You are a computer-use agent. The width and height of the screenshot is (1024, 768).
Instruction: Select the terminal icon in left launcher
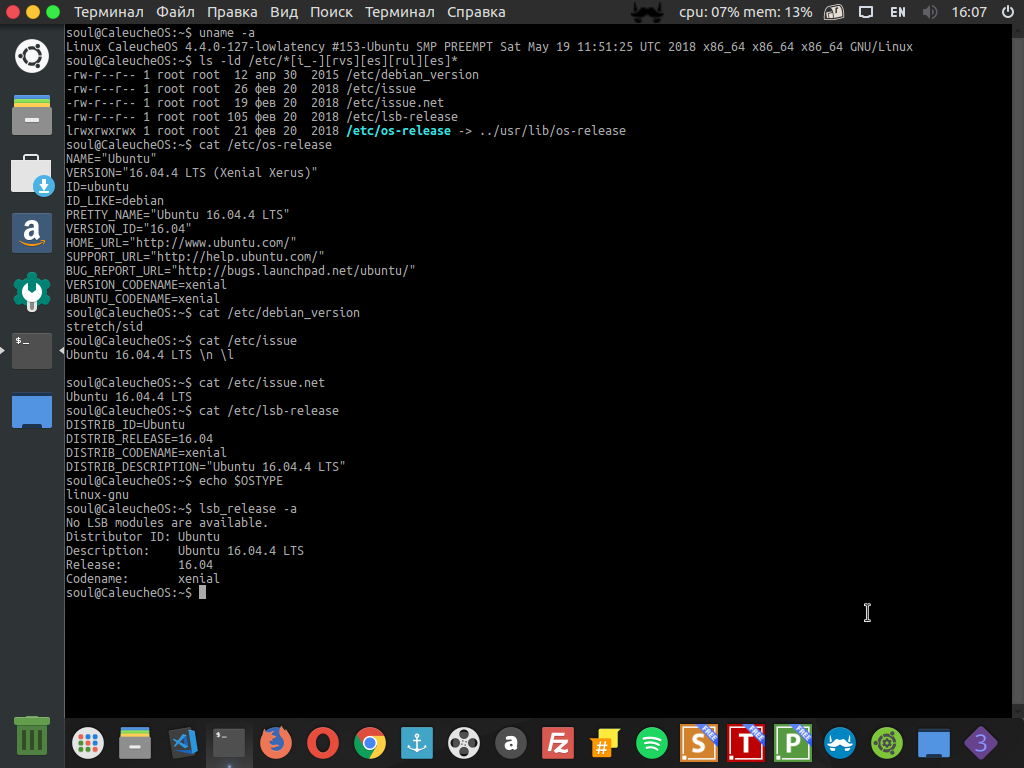coord(32,351)
